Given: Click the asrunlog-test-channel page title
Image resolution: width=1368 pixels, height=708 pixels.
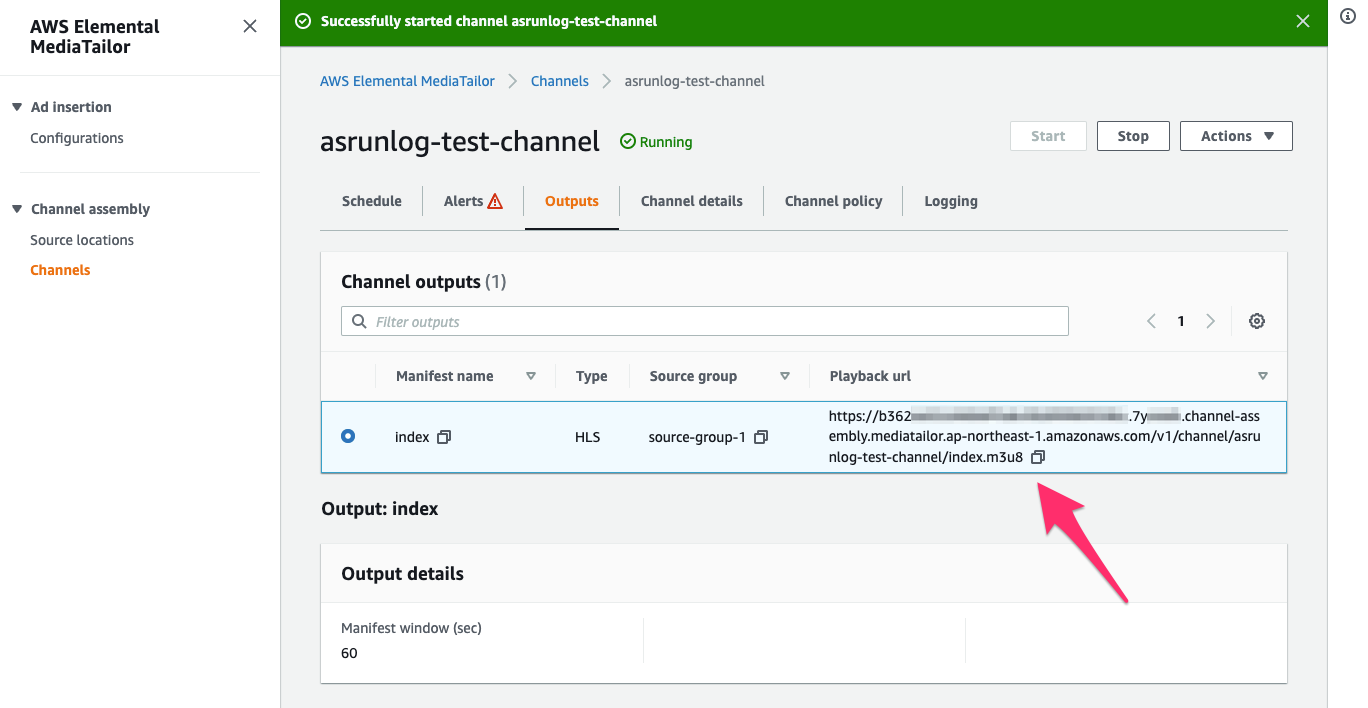Looking at the screenshot, I should pos(460,142).
